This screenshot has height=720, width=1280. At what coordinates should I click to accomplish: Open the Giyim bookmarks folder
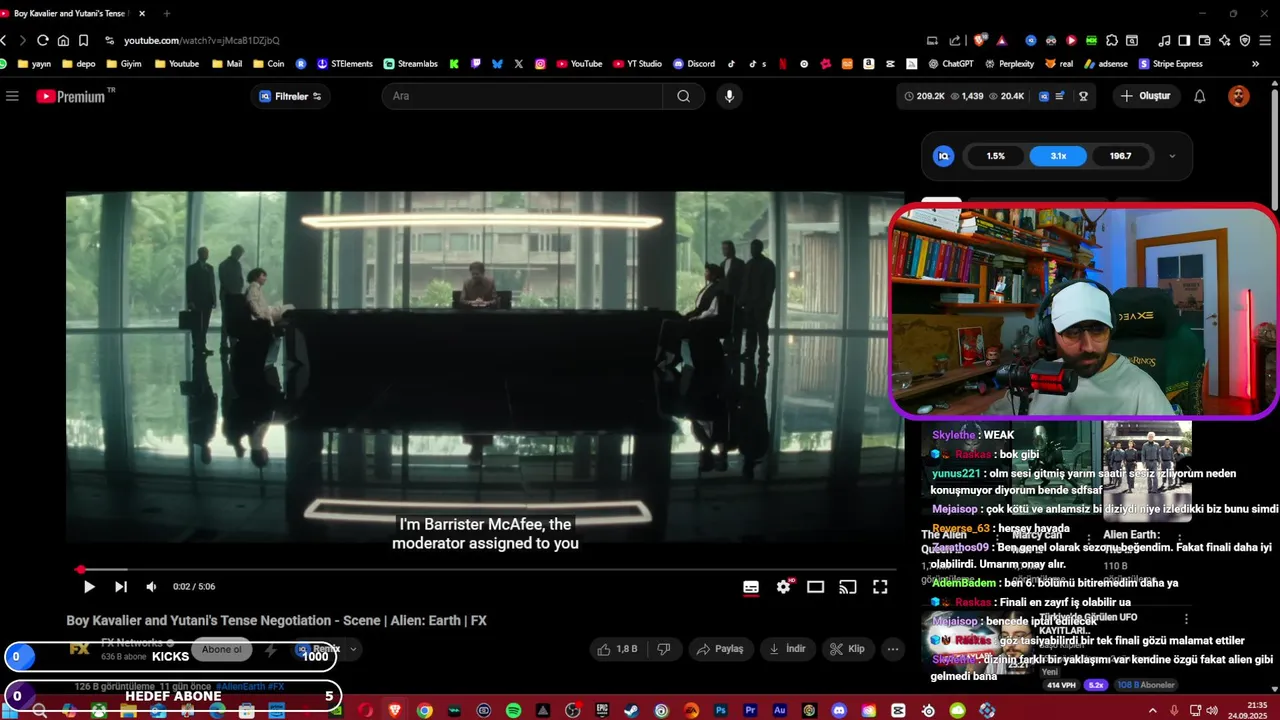point(123,64)
